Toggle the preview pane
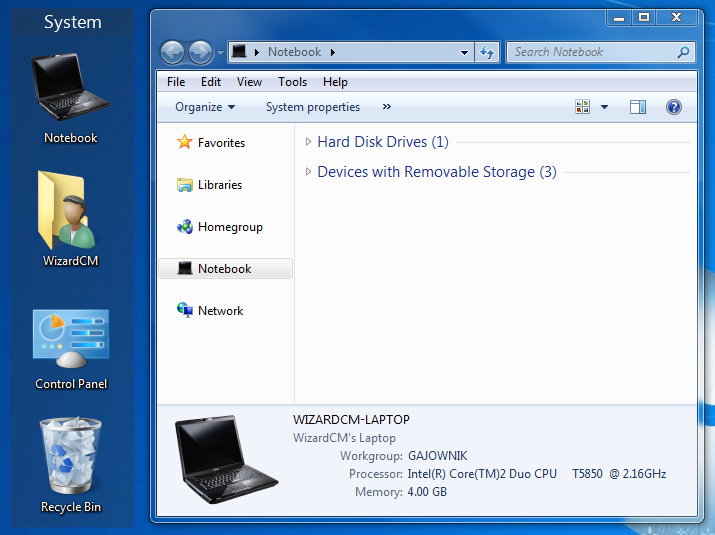The image size is (715, 535). point(637,107)
